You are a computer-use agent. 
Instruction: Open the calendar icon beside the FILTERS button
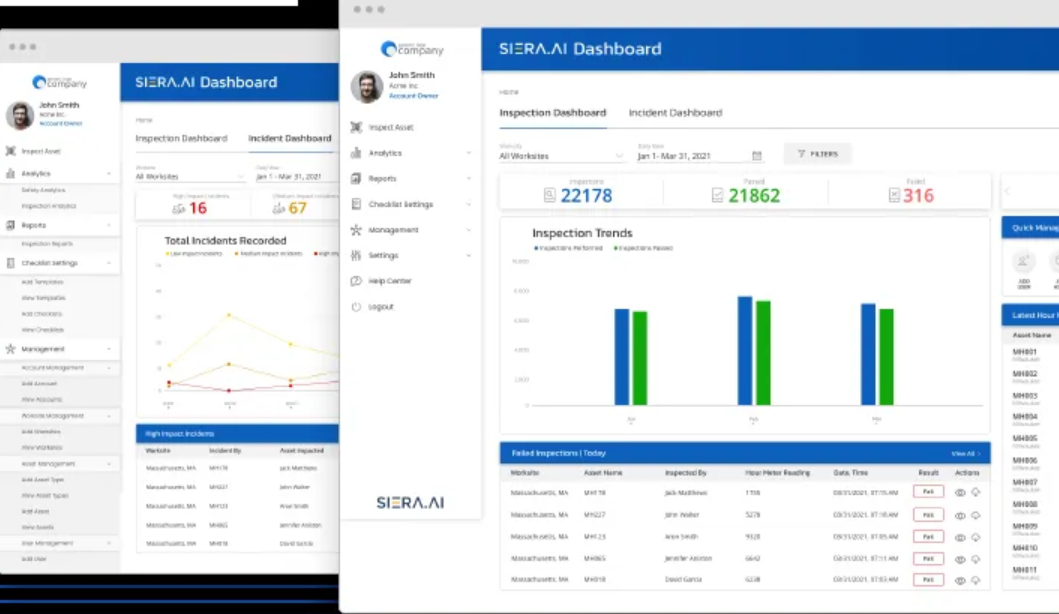[x=757, y=155]
